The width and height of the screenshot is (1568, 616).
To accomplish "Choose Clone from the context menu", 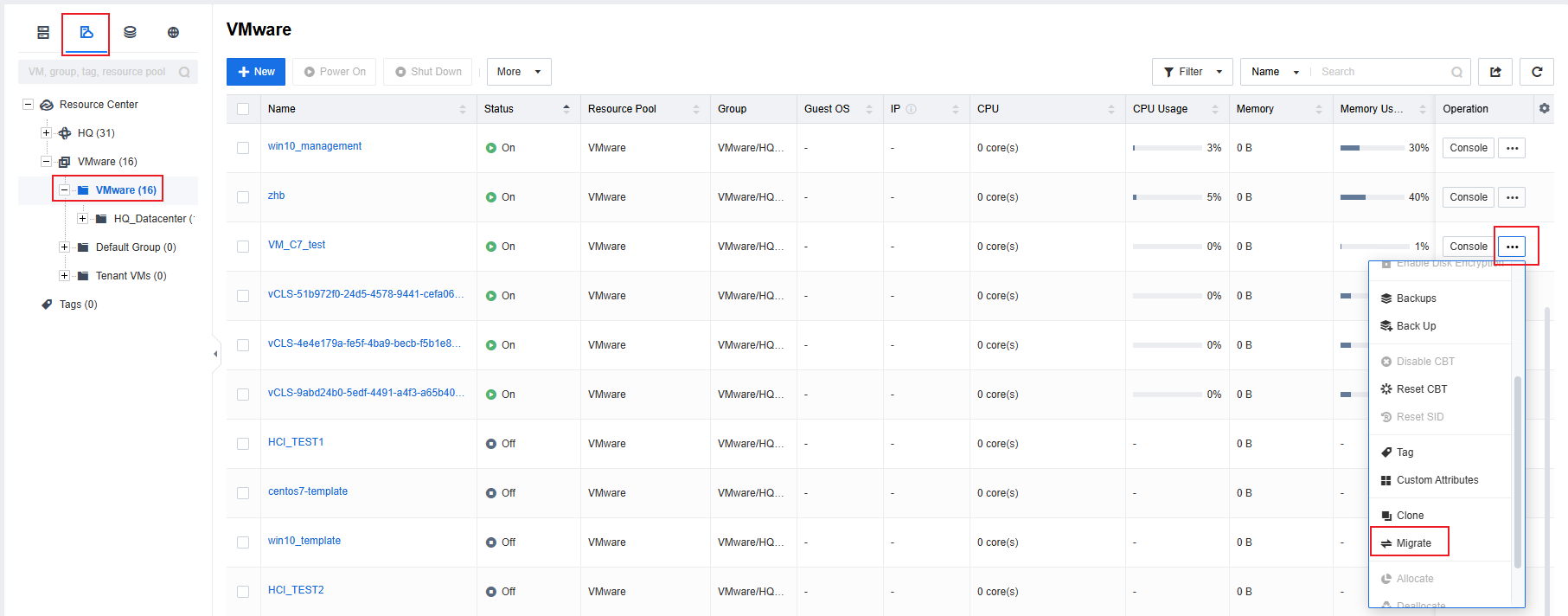I will (1410, 516).
